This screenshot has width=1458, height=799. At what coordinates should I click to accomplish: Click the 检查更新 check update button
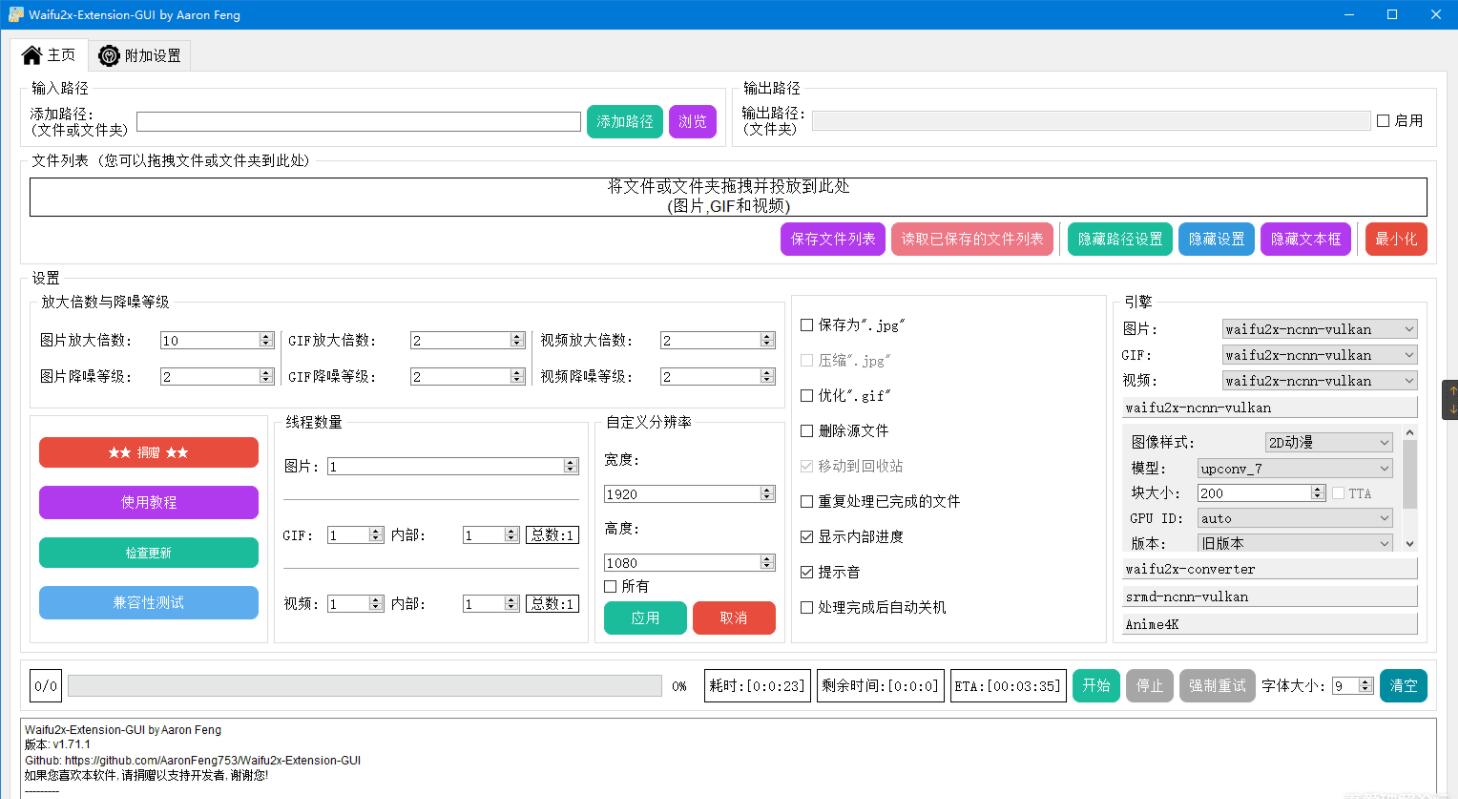tap(148, 552)
